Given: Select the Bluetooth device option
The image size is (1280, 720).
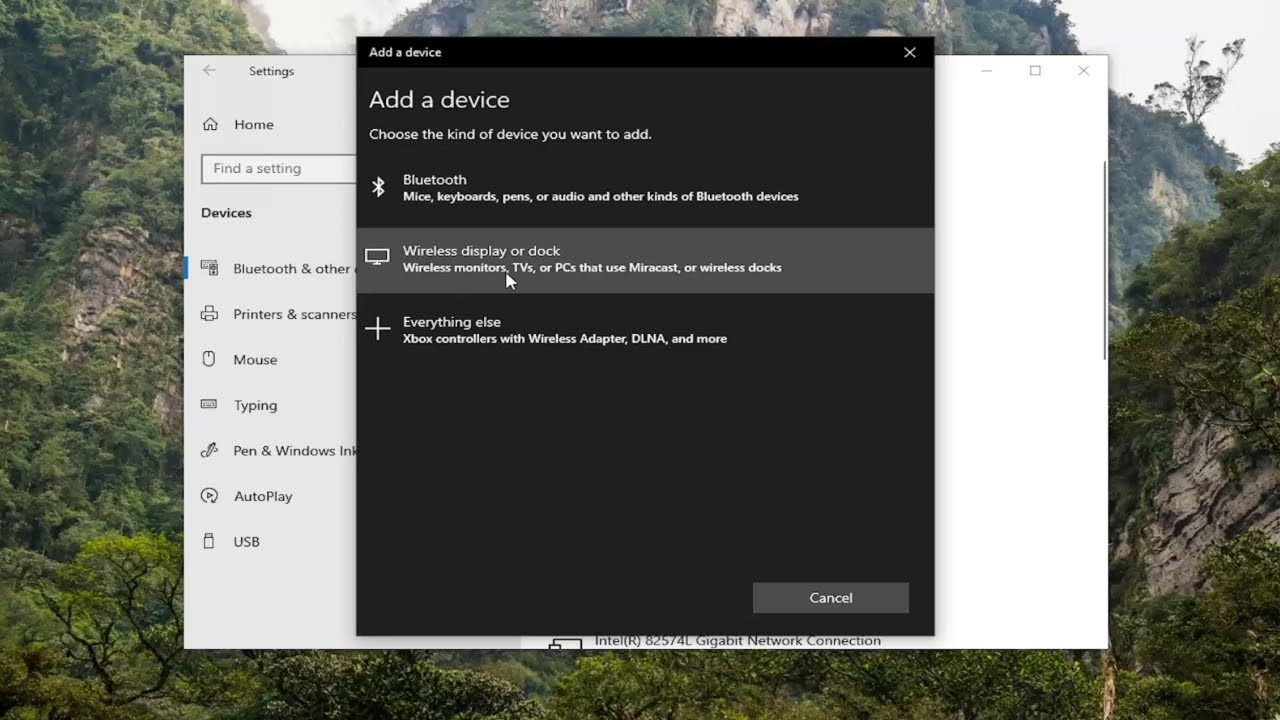Looking at the screenshot, I should pyautogui.click(x=645, y=188).
